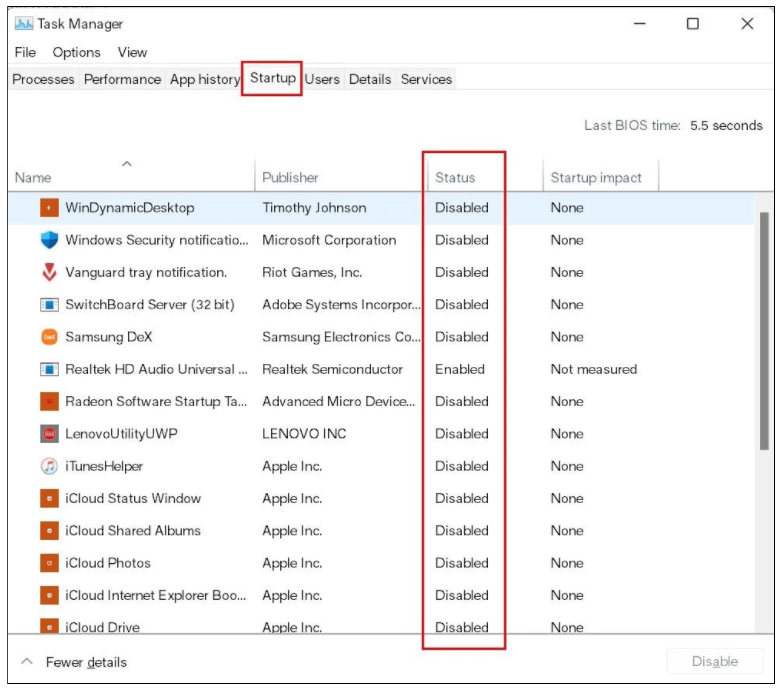Viewport: 780px width, 692px height.
Task: Select Windows Security notification row name
Action: [x=157, y=240]
